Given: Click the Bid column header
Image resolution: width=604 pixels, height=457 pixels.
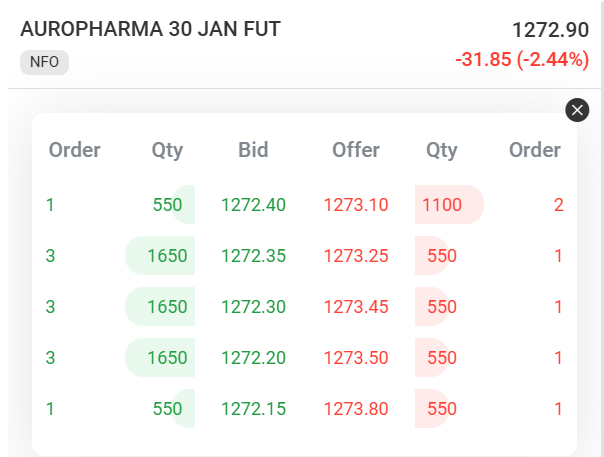Looking at the screenshot, I should tap(253, 150).
